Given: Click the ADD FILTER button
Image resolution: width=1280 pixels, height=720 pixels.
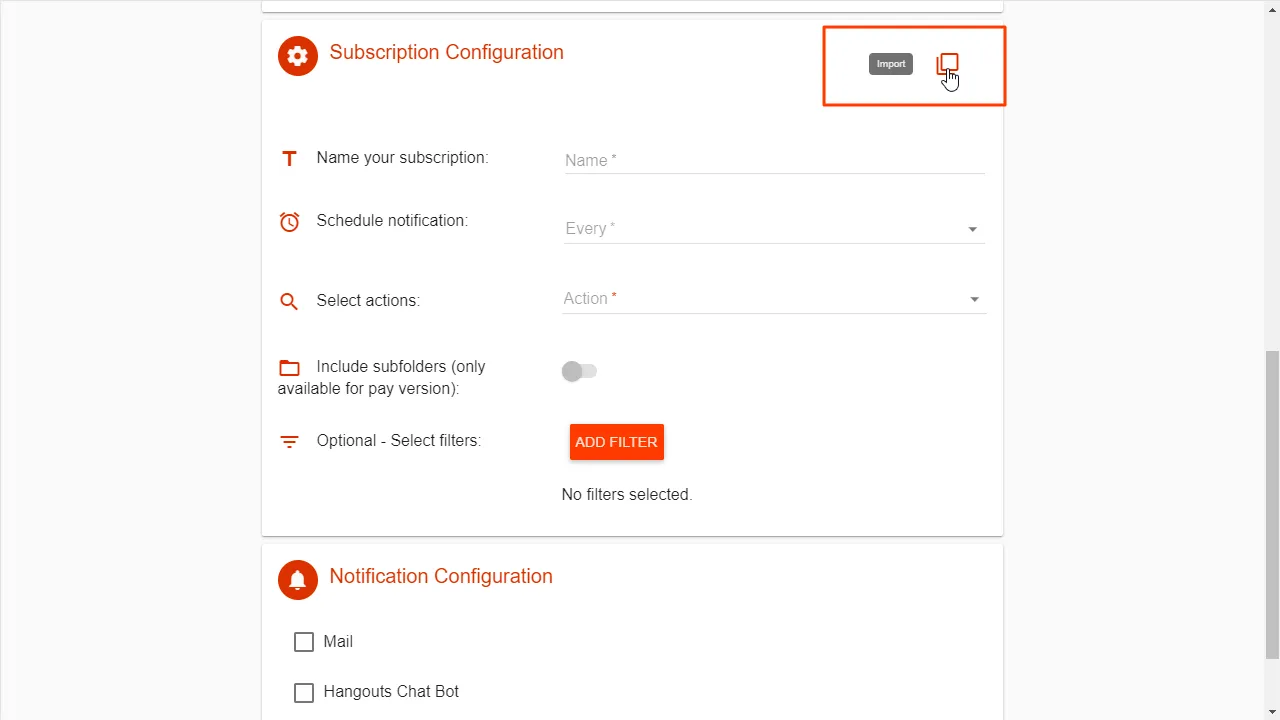Looking at the screenshot, I should (617, 442).
